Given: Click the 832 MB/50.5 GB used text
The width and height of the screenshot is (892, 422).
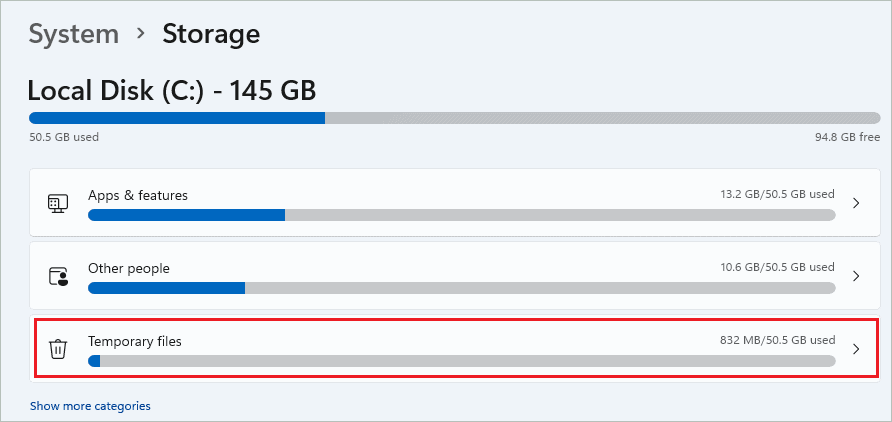Looking at the screenshot, I should [778, 340].
